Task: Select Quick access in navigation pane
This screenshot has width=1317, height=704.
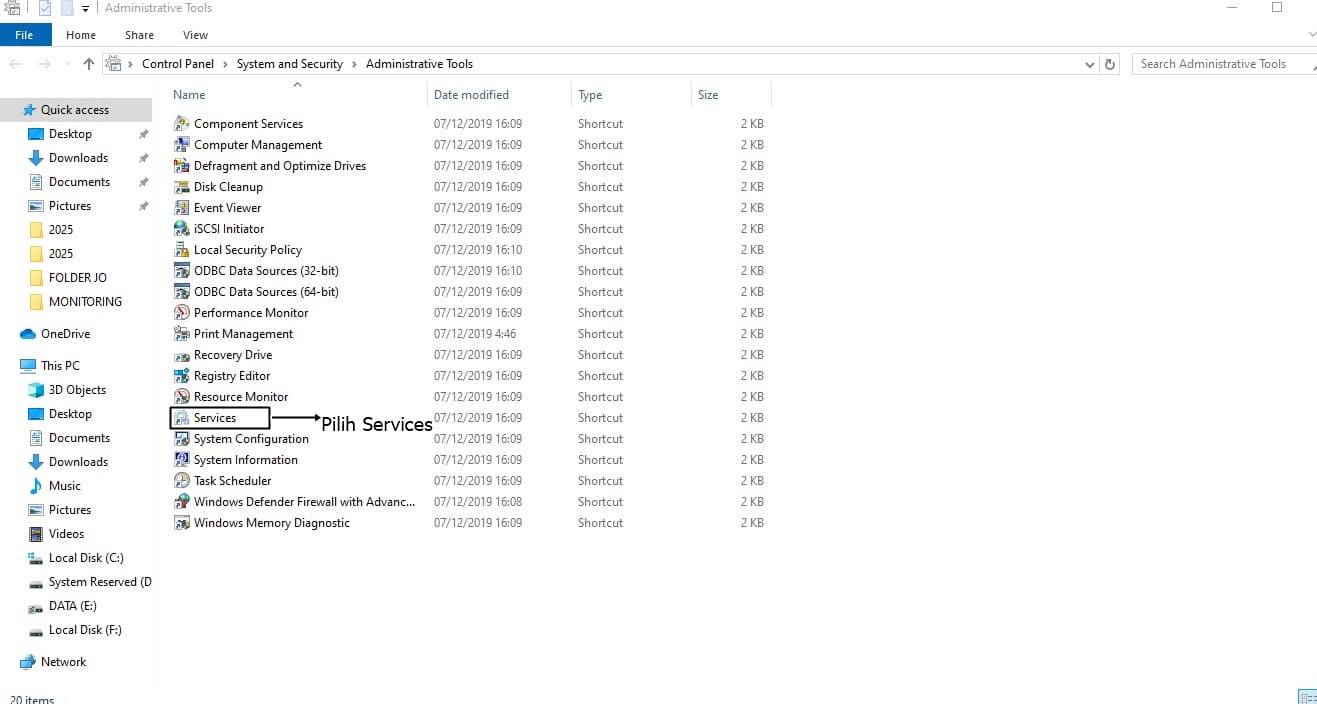Action: click(x=76, y=110)
